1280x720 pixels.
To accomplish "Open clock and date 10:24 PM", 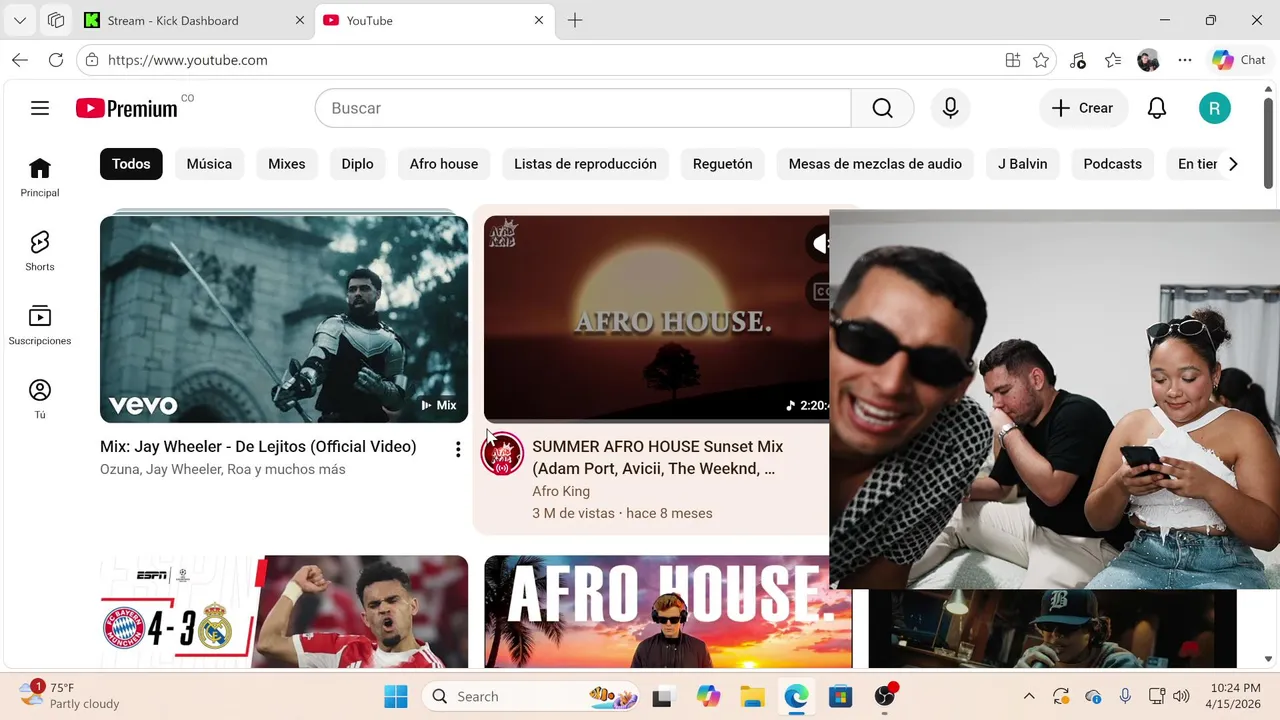I will coord(1233,696).
